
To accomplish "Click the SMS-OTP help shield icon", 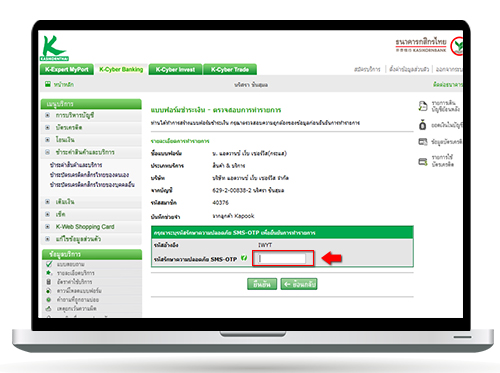I will [244, 258].
